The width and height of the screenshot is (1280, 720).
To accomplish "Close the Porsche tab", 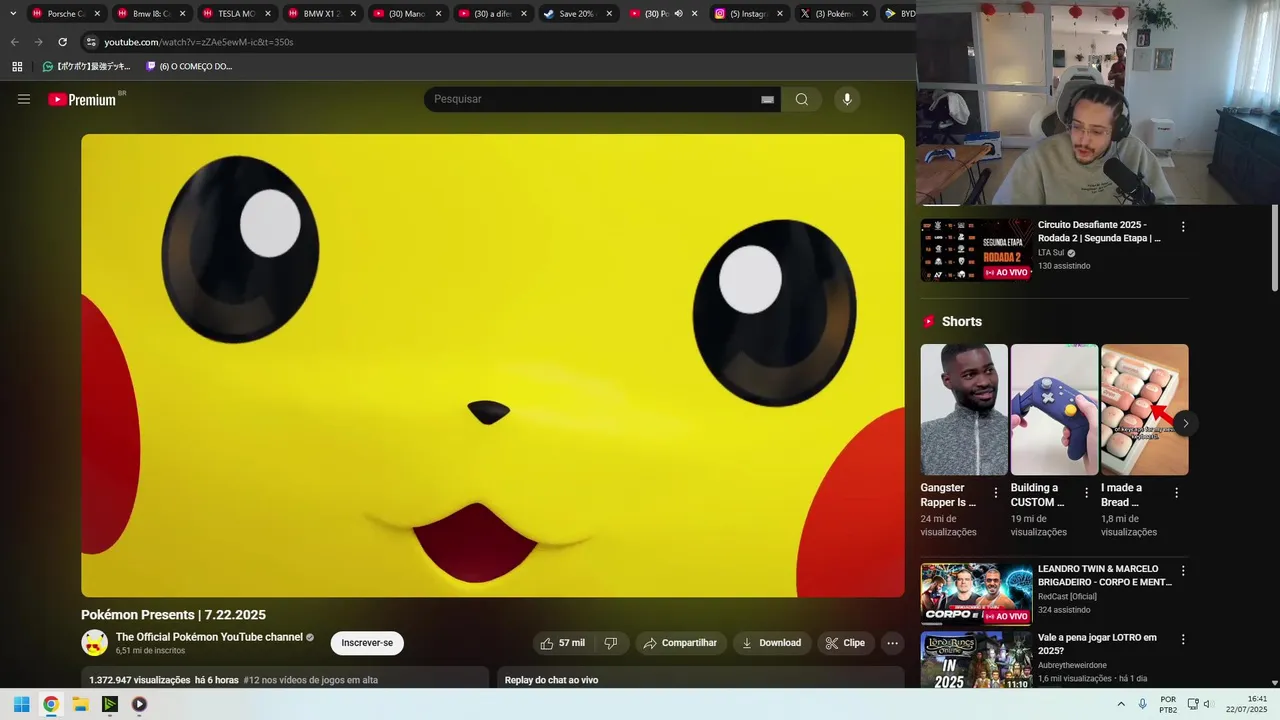I will click(97, 14).
